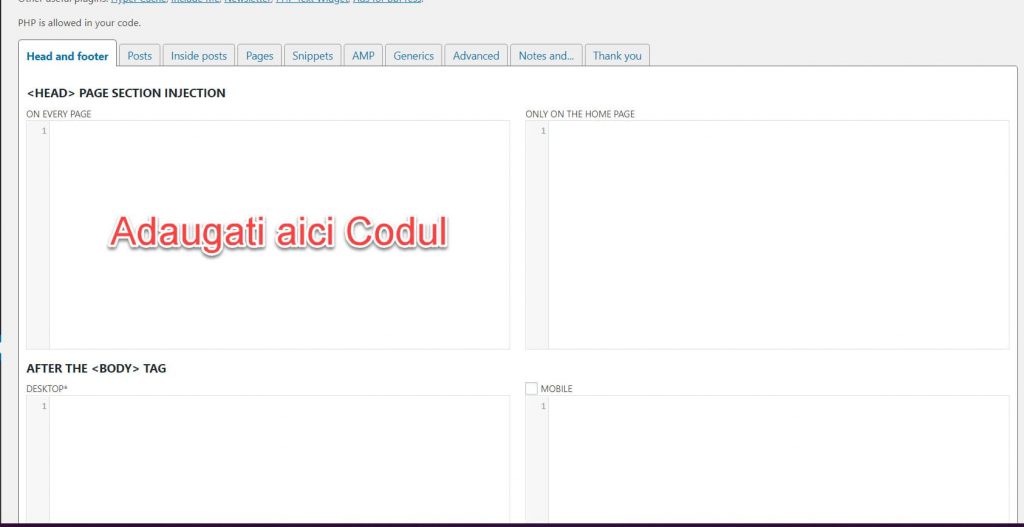1024x527 pixels.
Task: Select the Generics tab
Action: click(x=413, y=56)
